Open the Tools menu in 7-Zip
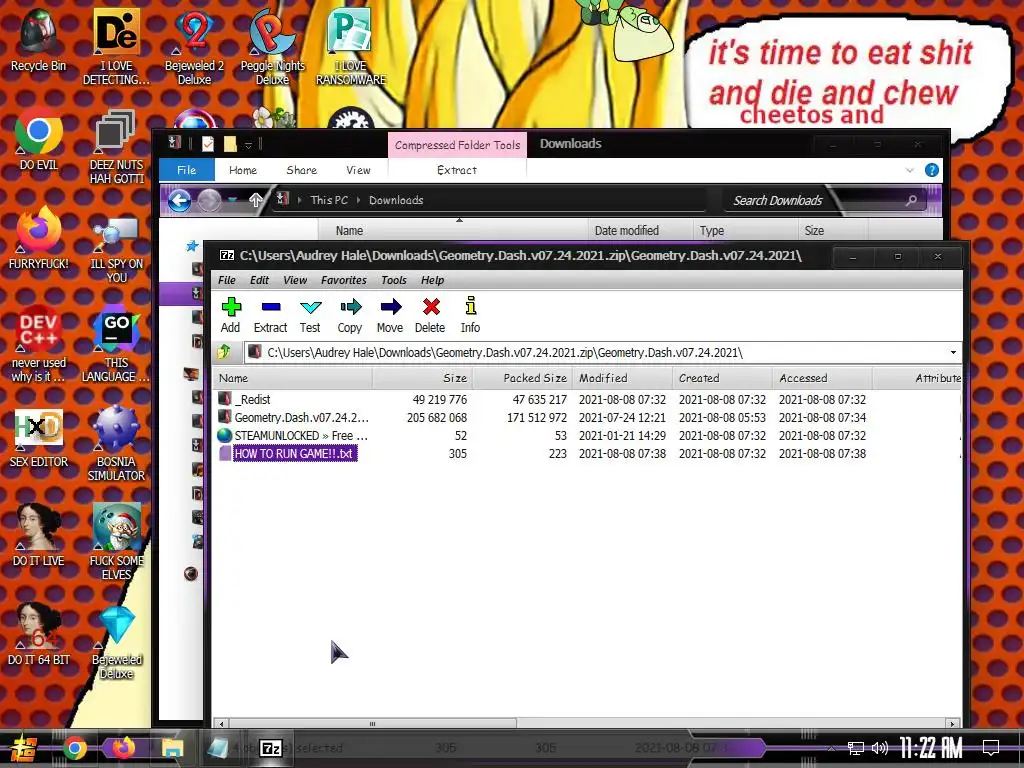Viewport: 1024px width, 768px height. (x=394, y=280)
